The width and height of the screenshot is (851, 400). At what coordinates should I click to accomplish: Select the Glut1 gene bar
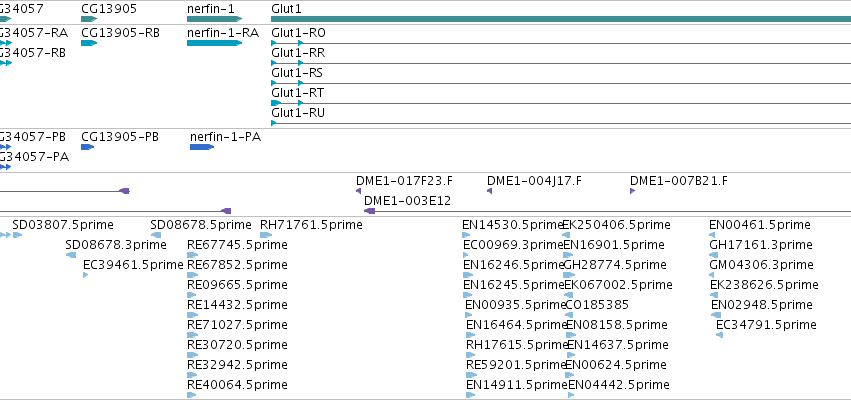[561, 19]
